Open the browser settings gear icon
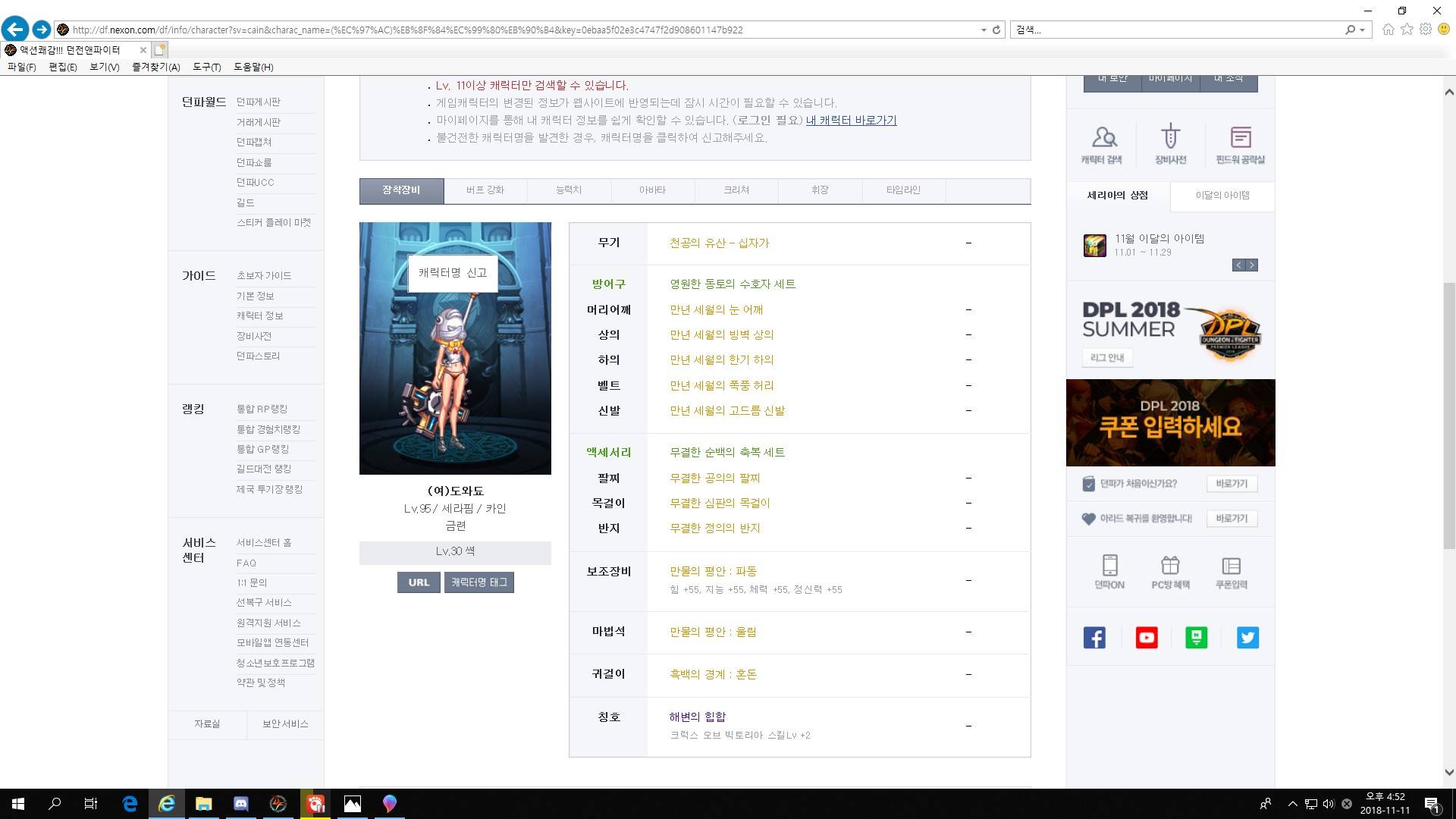 [x=1426, y=30]
